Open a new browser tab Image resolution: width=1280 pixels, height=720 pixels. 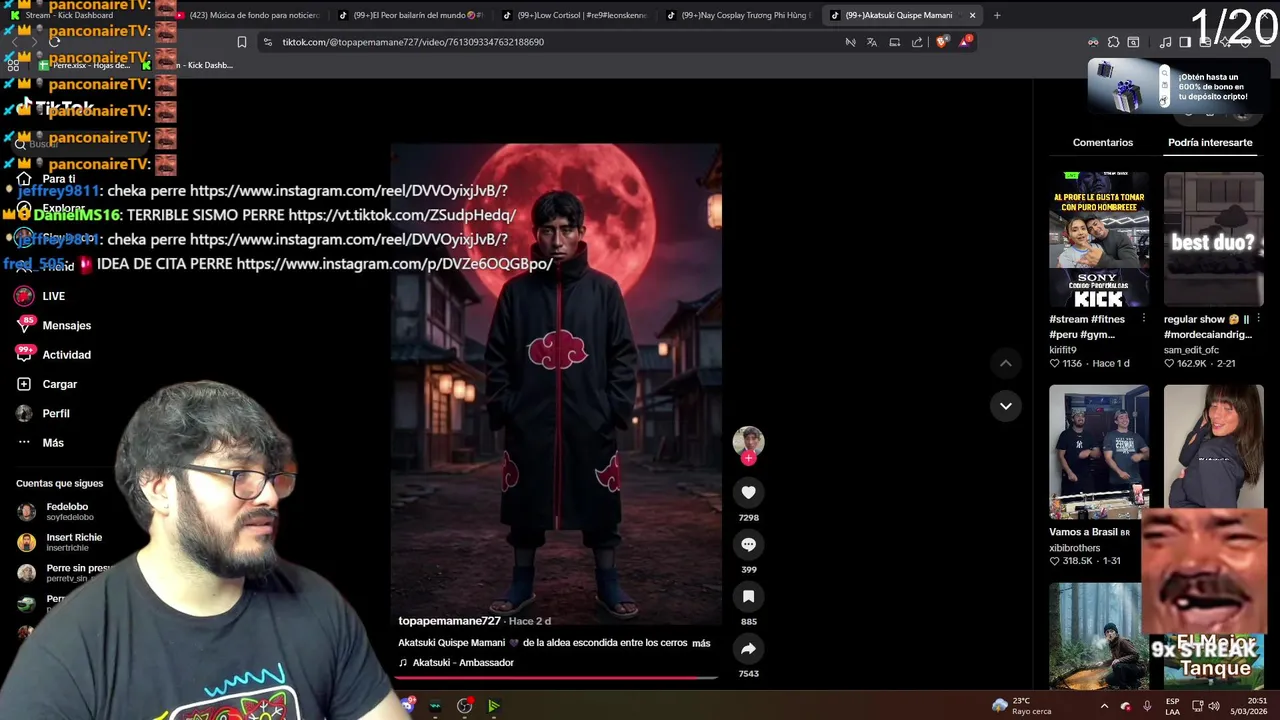coord(997,15)
